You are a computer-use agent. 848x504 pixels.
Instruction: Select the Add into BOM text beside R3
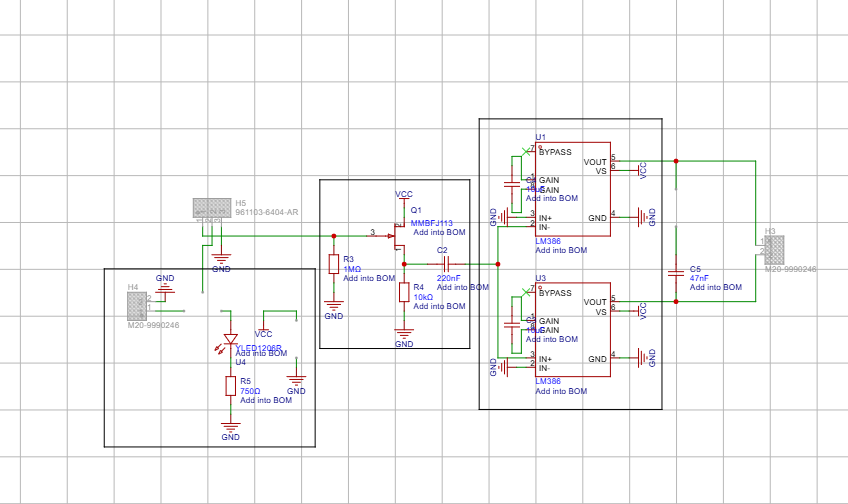tap(369, 278)
